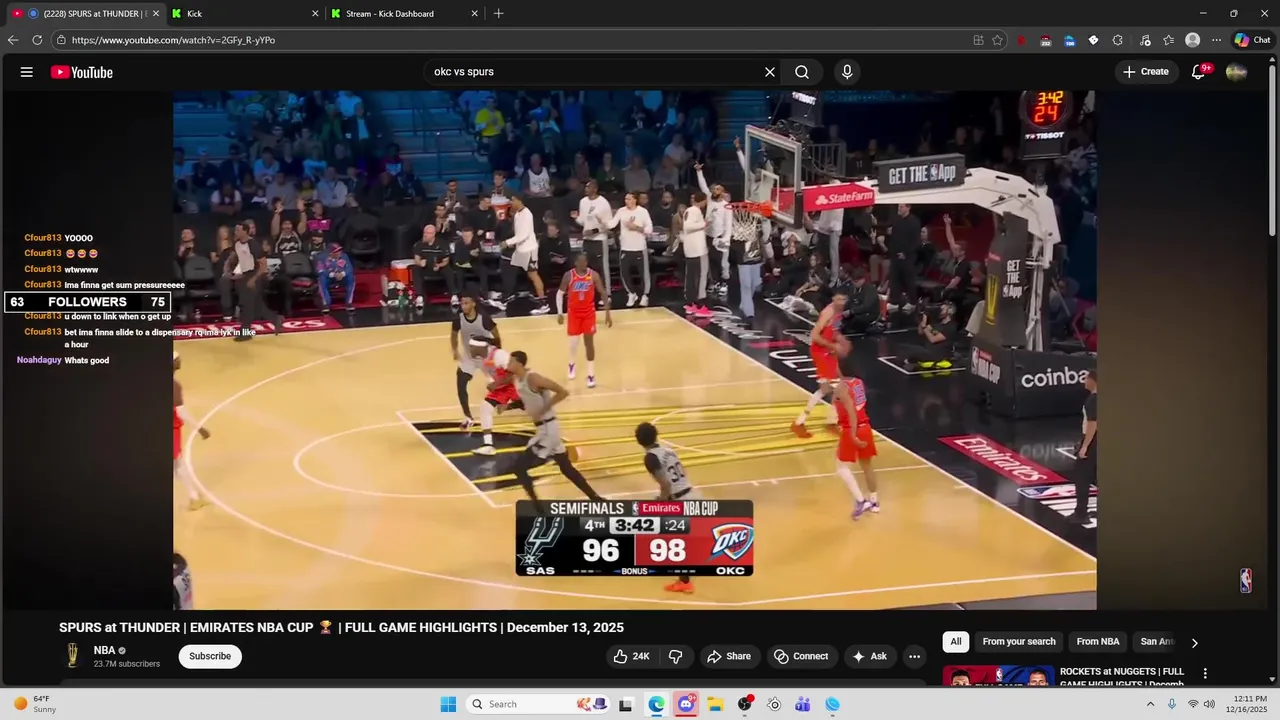Open more actions ellipsis under video
This screenshot has width=1280, height=720.
coord(914,656)
